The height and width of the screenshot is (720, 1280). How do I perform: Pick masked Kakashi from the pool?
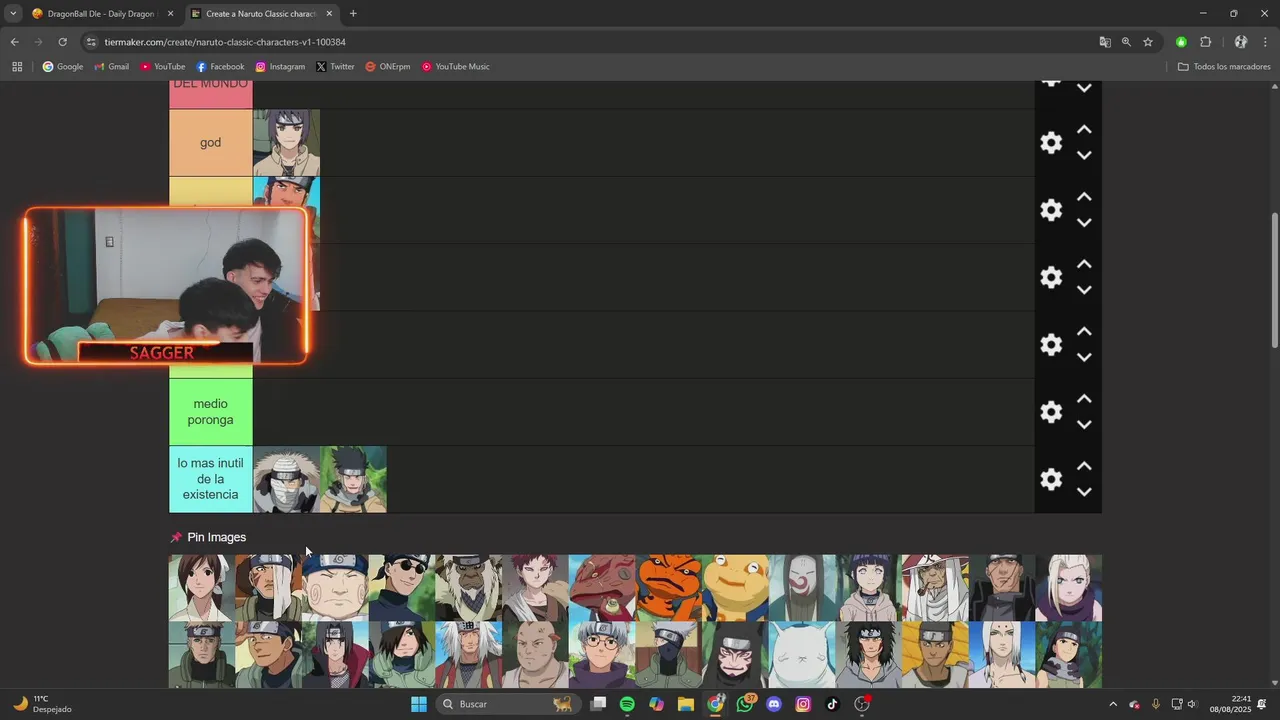[669, 655]
